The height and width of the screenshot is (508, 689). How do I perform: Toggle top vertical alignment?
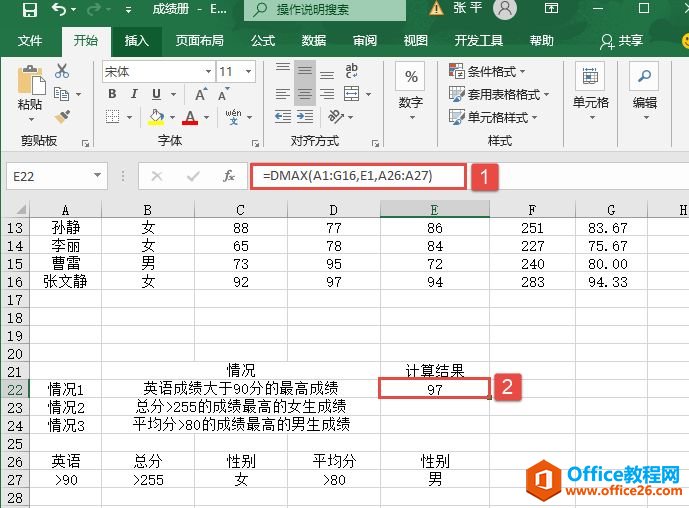pyautogui.click(x=283, y=67)
